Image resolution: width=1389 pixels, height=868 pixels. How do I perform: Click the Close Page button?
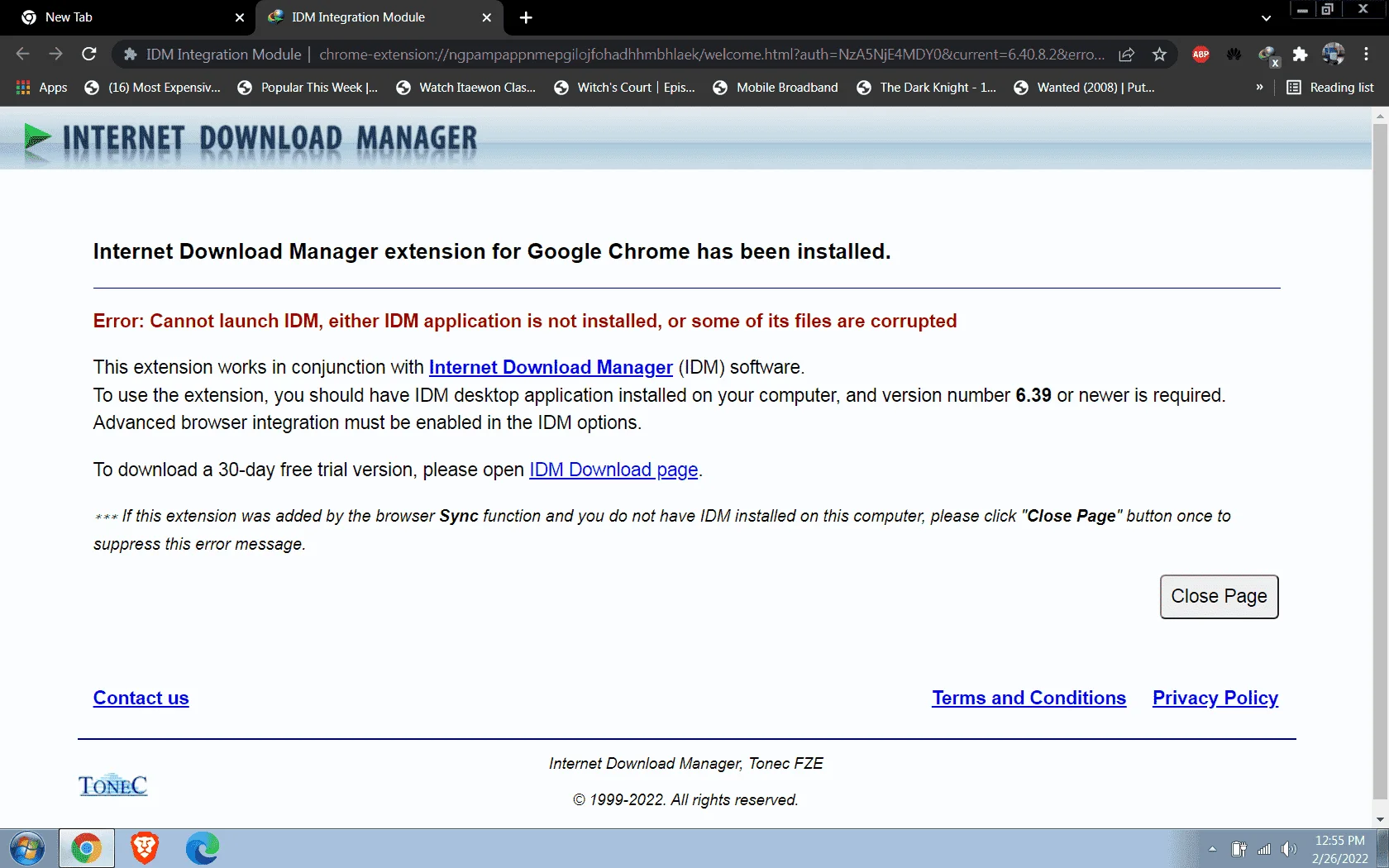[1219, 596]
